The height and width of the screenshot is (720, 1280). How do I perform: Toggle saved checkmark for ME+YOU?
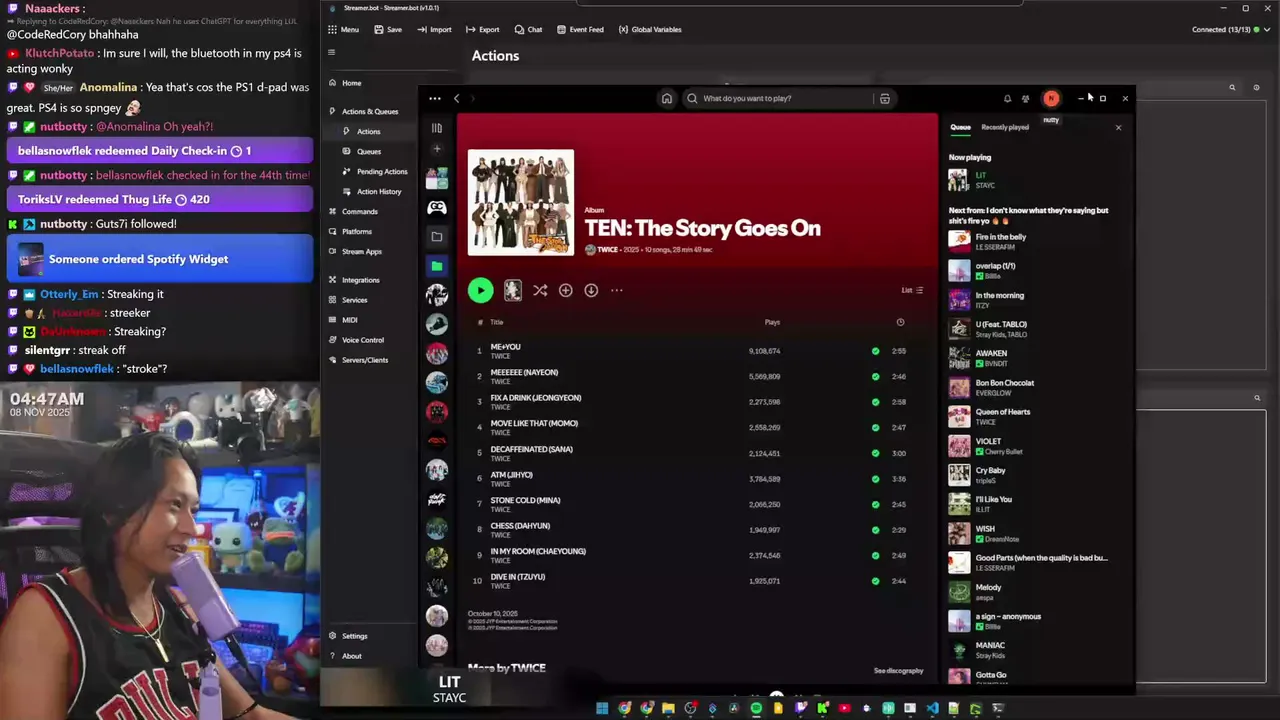coord(875,351)
